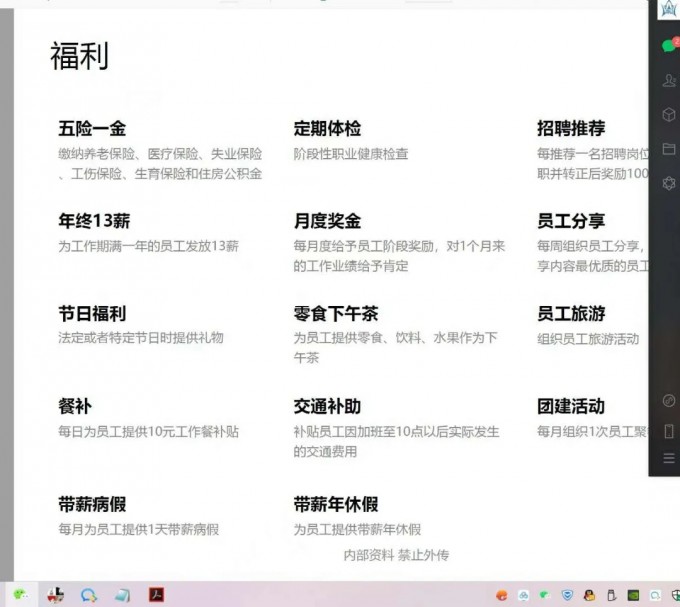680x607 pixels.
Task: Click text 法定或者特定节日时提供礼物
Action: click(141, 338)
